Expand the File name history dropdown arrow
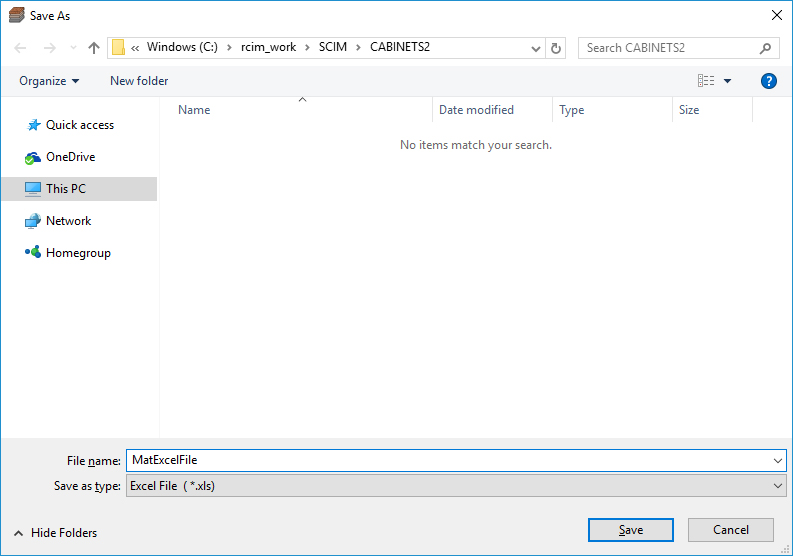 (778, 460)
